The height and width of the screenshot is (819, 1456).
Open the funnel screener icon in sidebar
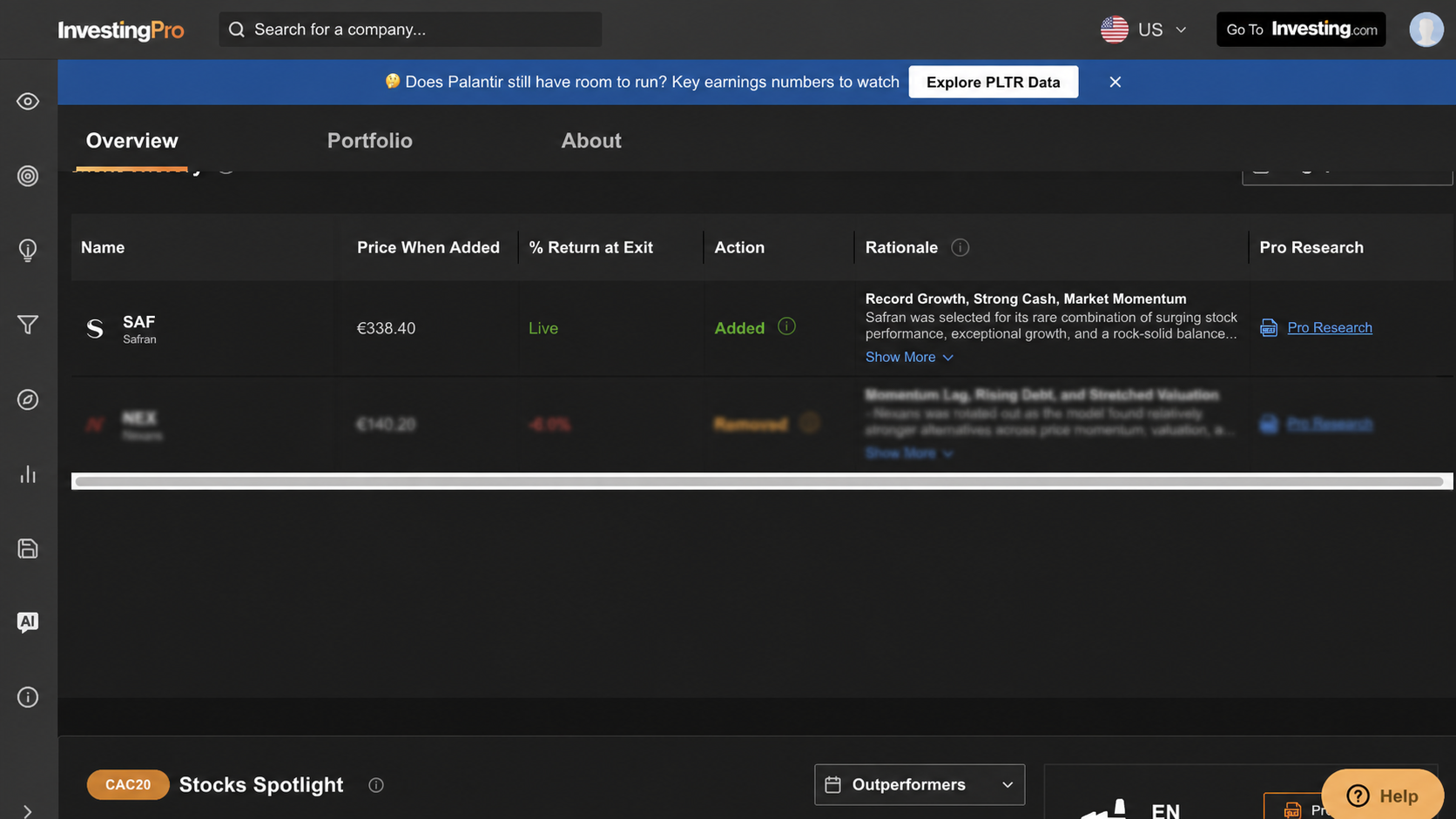coord(28,325)
